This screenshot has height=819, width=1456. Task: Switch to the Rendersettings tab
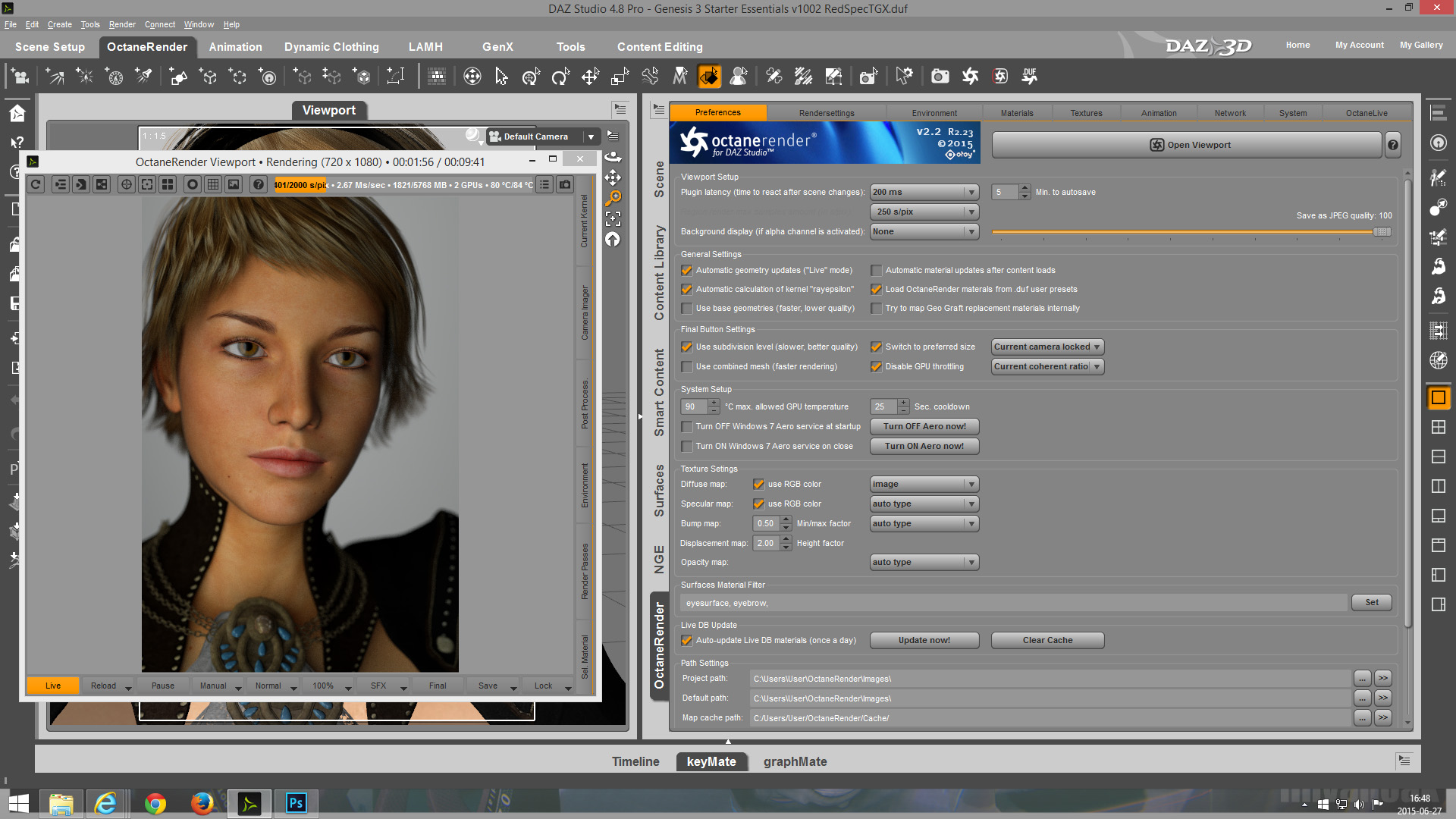[x=826, y=113]
